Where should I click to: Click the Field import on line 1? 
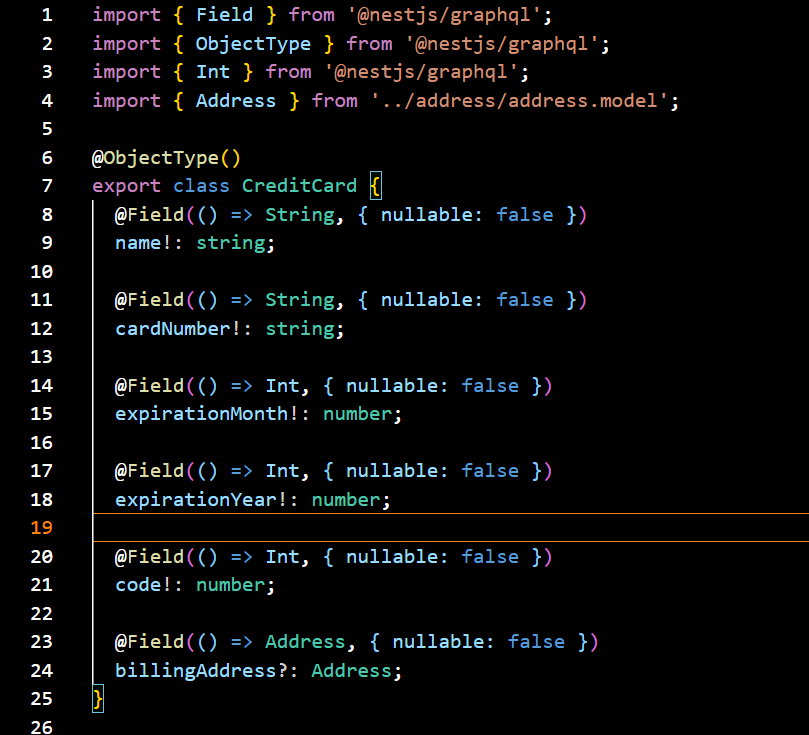pyautogui.click(x=224, y=14)
